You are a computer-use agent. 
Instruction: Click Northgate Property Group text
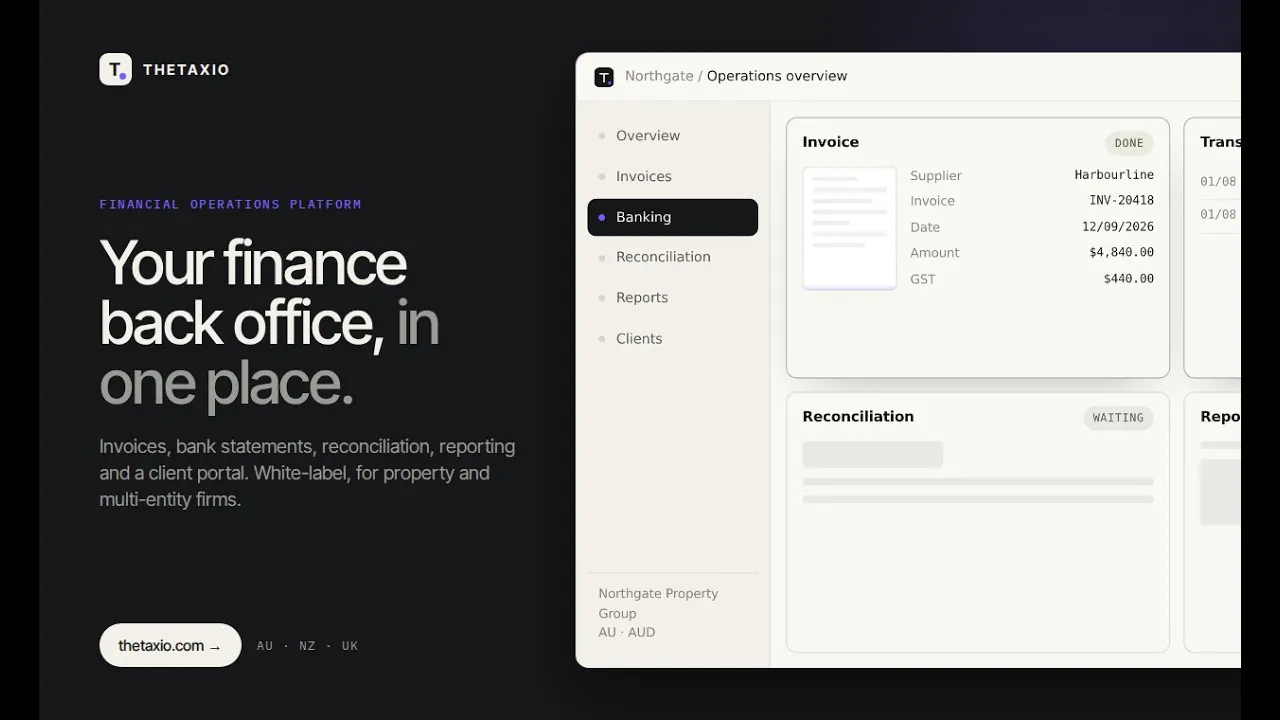pyautogui.click(x=658, y=603)
